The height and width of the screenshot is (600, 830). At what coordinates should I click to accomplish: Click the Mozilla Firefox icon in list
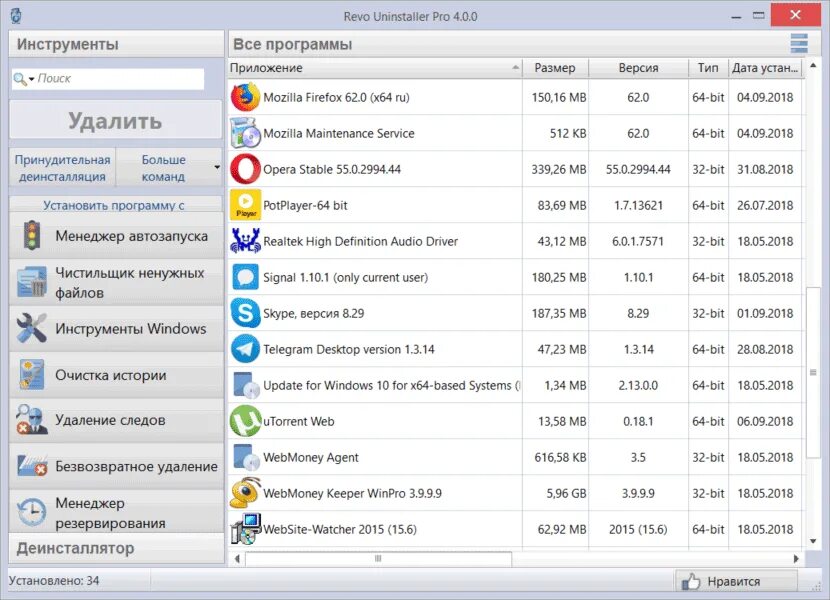[245, 97]
